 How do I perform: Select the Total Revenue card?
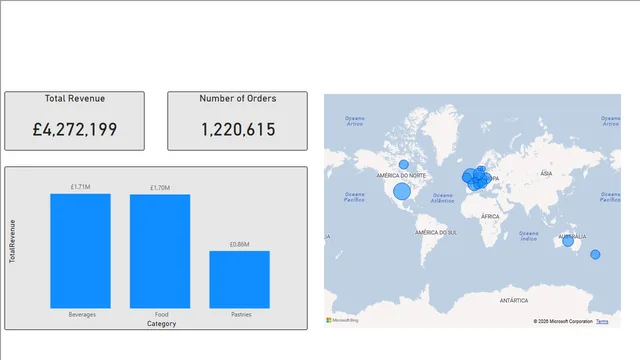pos(74,121)
